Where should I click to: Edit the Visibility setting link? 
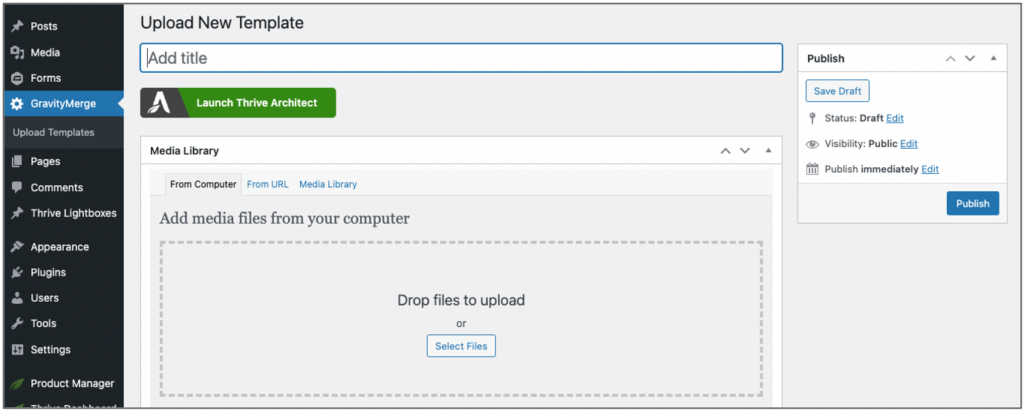tap(908, 144)
